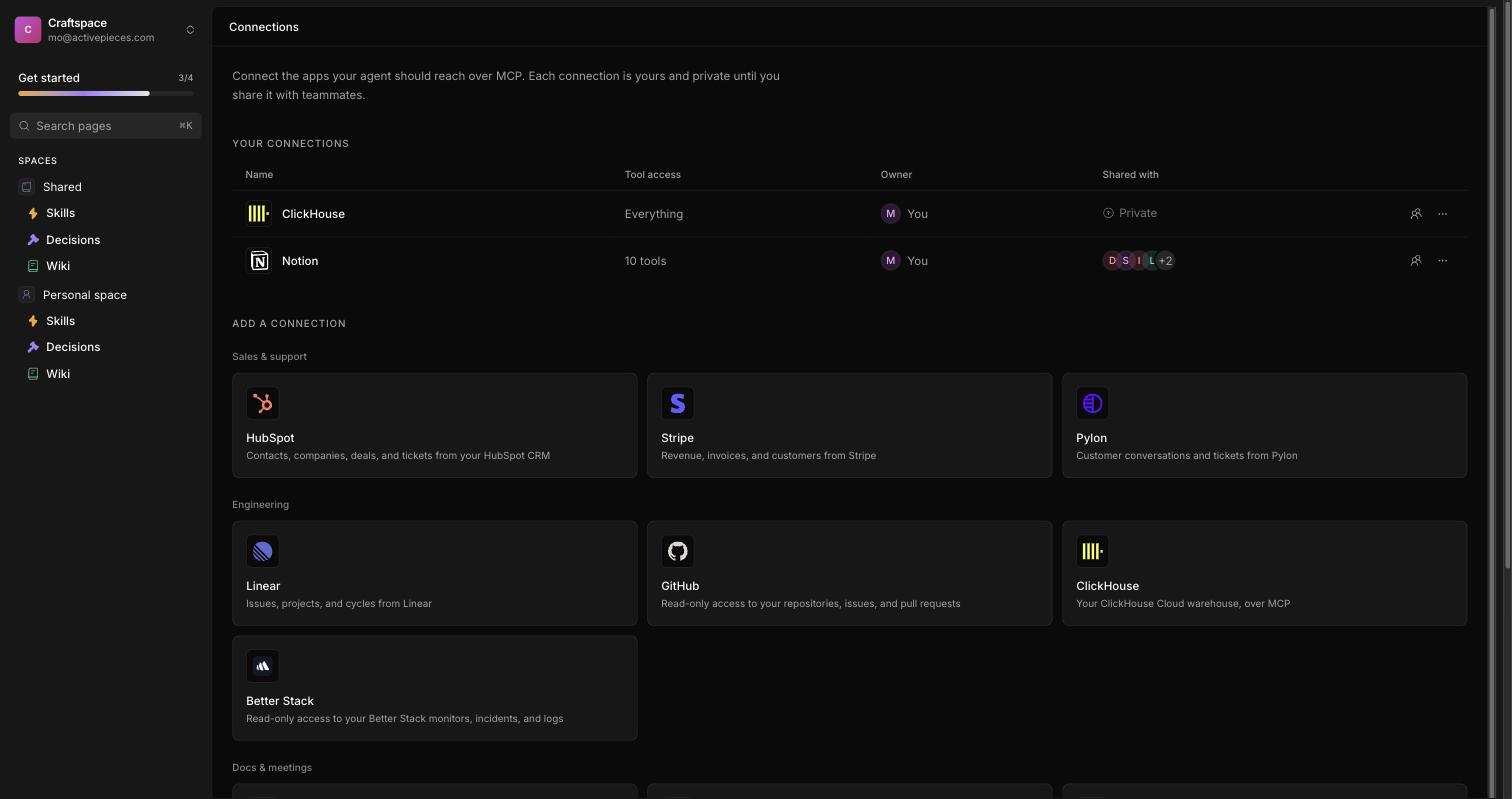Open Skills under Personal space
1512x799 pixels.
tap(60, 321)
